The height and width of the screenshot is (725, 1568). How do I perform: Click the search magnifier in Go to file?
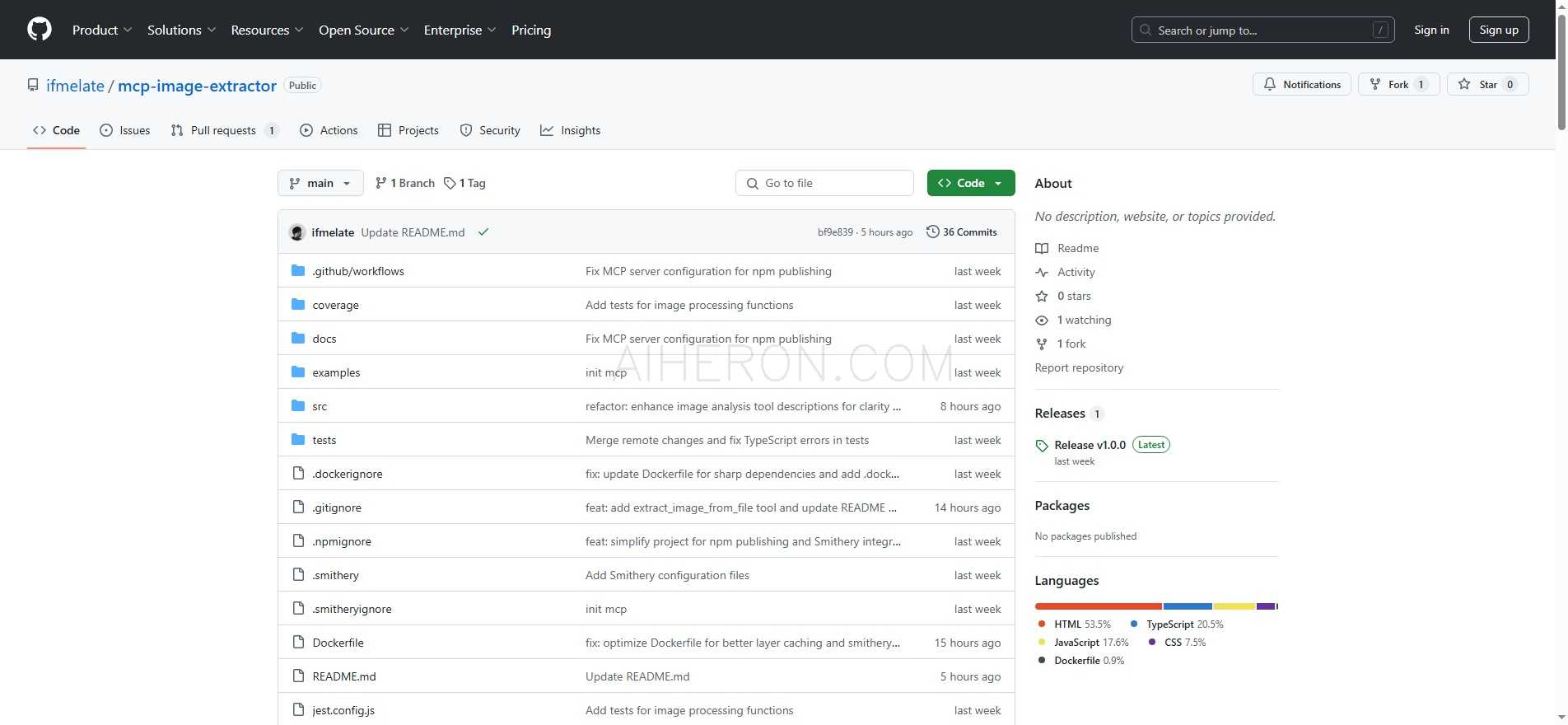[x=752, y=183]
